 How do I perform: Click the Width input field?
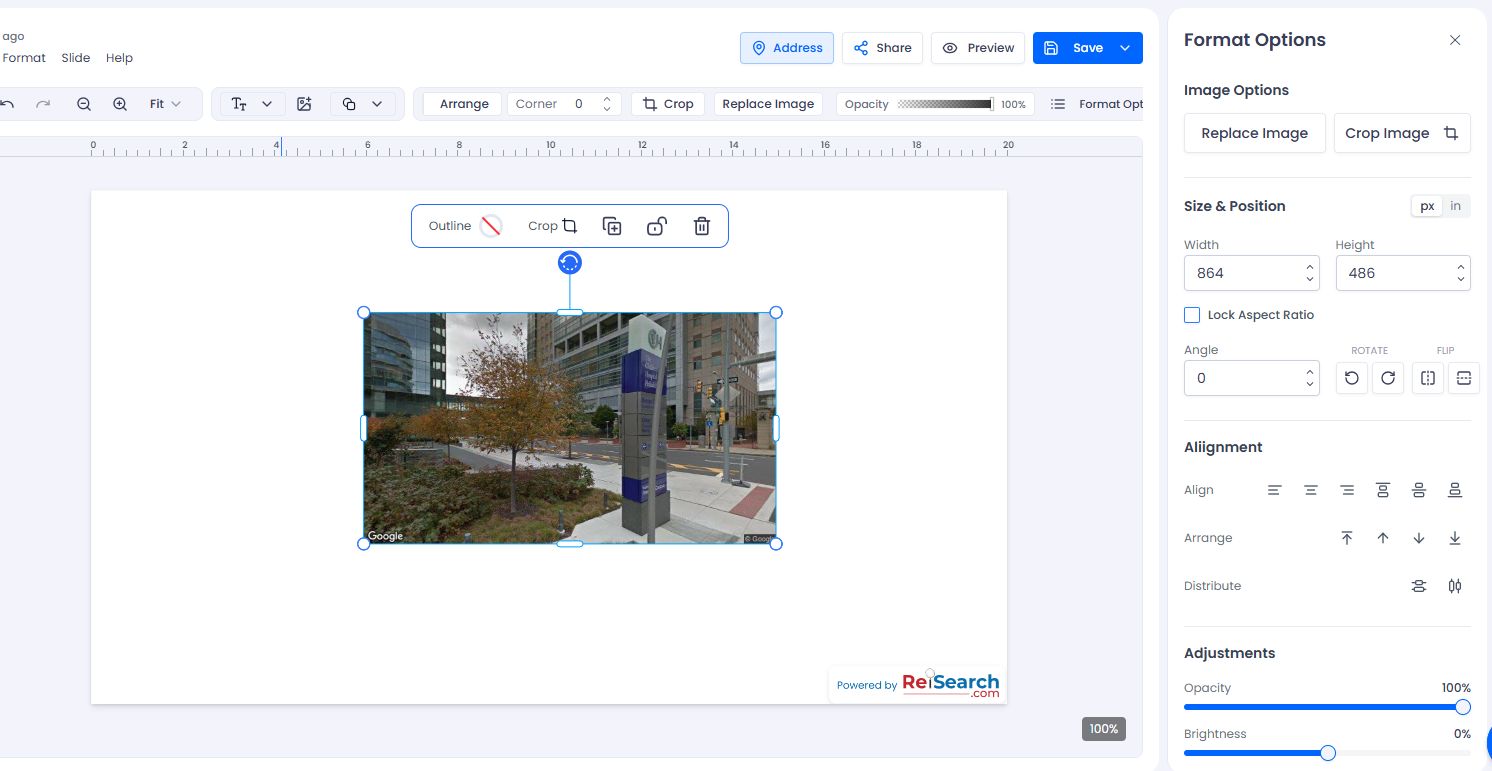1251,273
